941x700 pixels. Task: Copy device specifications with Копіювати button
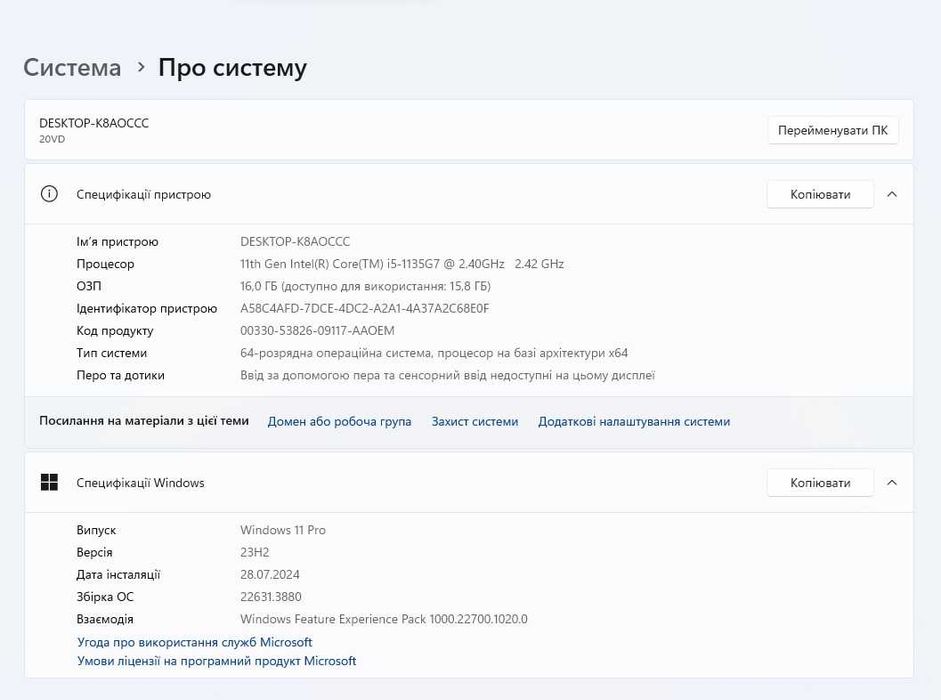pos(820,194)
